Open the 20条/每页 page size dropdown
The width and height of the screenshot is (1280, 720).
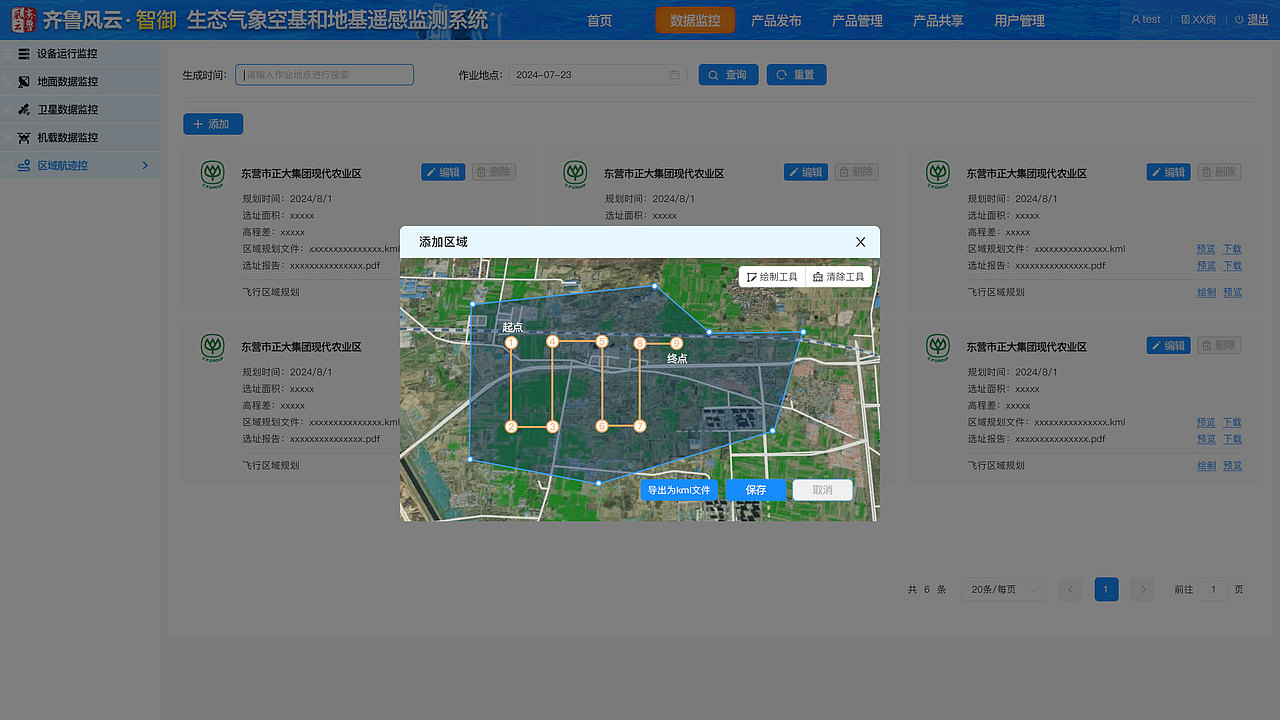click(x=1003, y=589)
